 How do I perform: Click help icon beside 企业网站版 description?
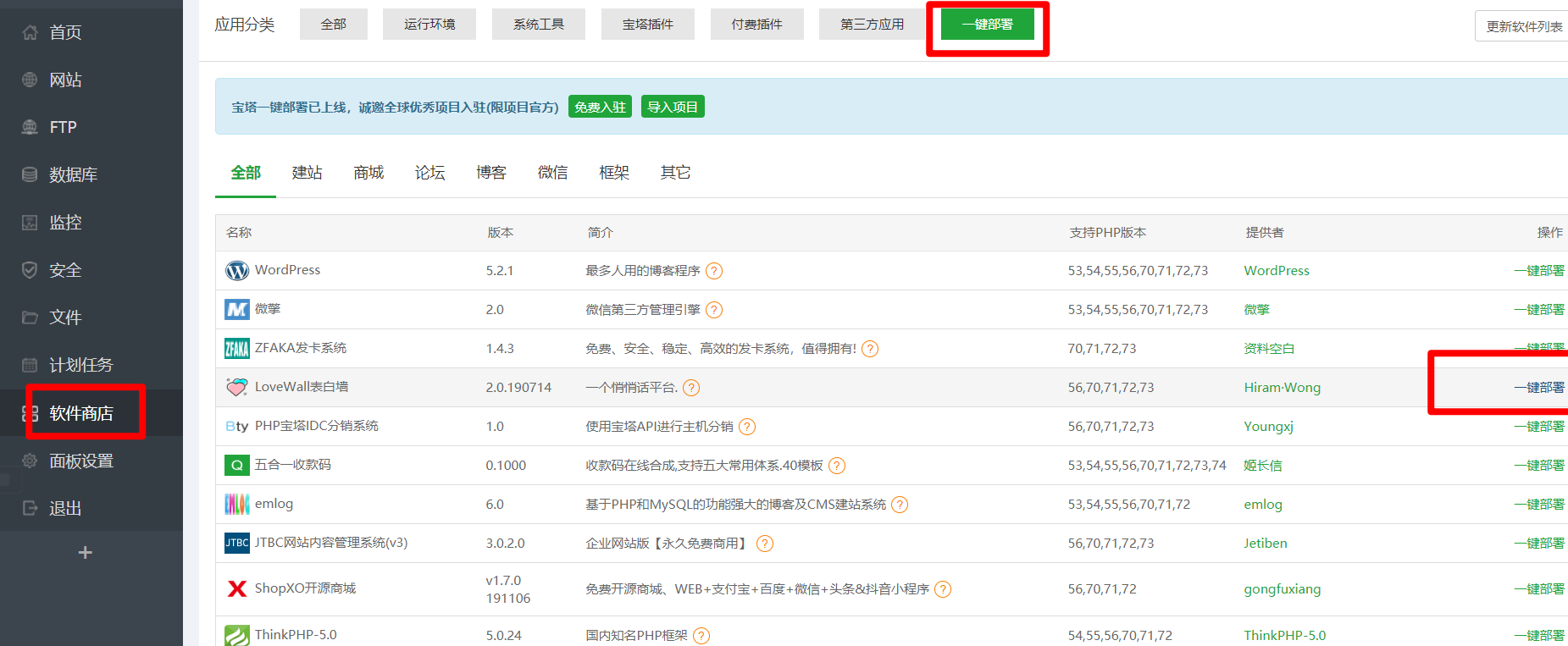point(765,544)
